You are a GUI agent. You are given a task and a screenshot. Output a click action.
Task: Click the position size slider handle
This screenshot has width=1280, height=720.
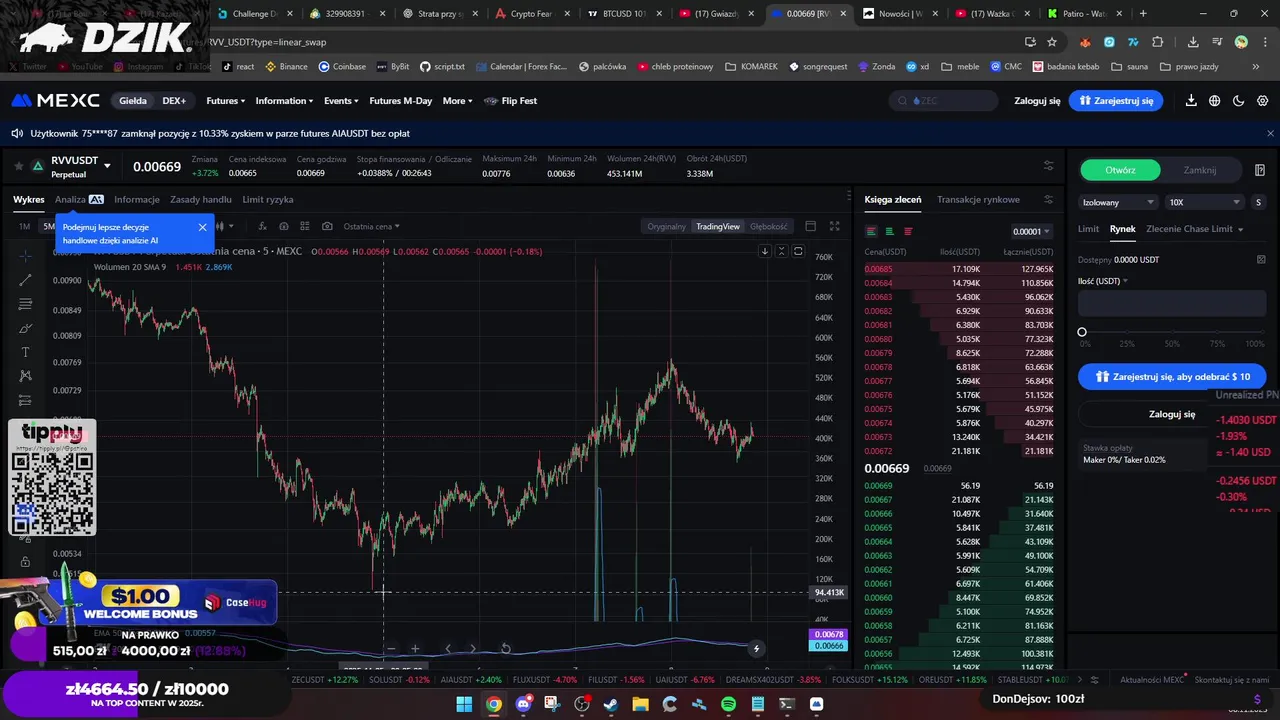1082,332
